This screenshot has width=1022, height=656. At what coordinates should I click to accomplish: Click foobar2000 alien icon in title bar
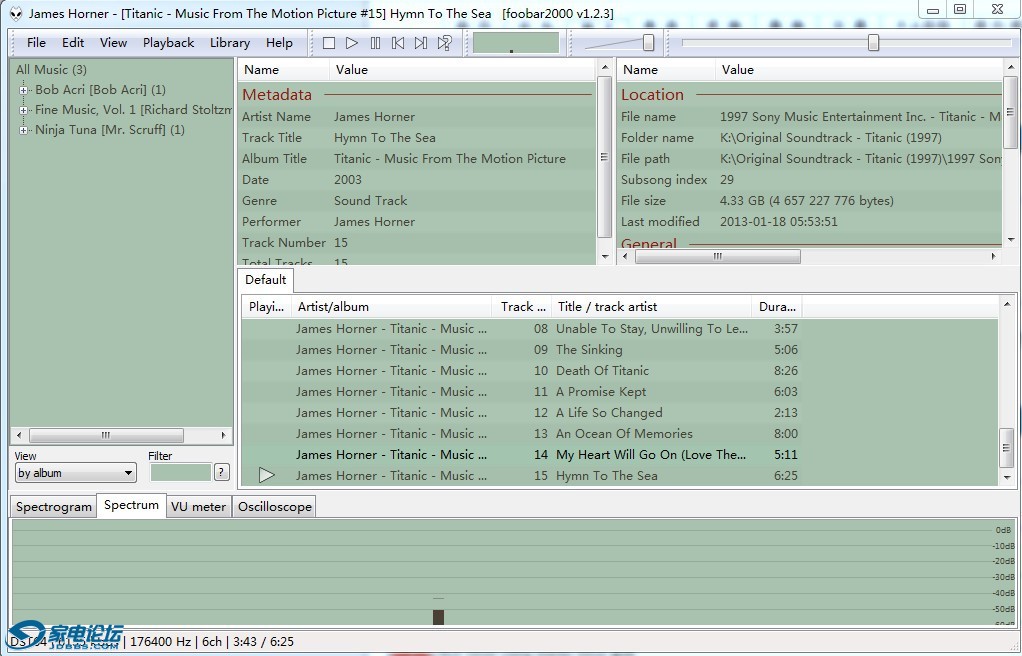point(16,13)
